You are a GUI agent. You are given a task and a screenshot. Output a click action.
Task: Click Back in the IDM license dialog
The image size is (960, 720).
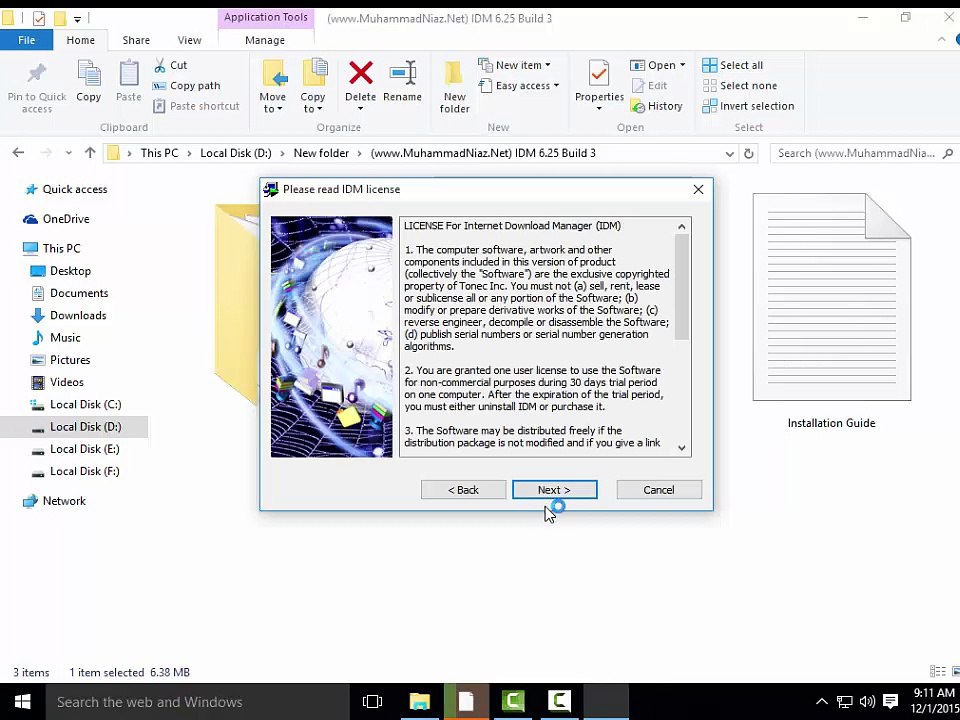[463, 490]
